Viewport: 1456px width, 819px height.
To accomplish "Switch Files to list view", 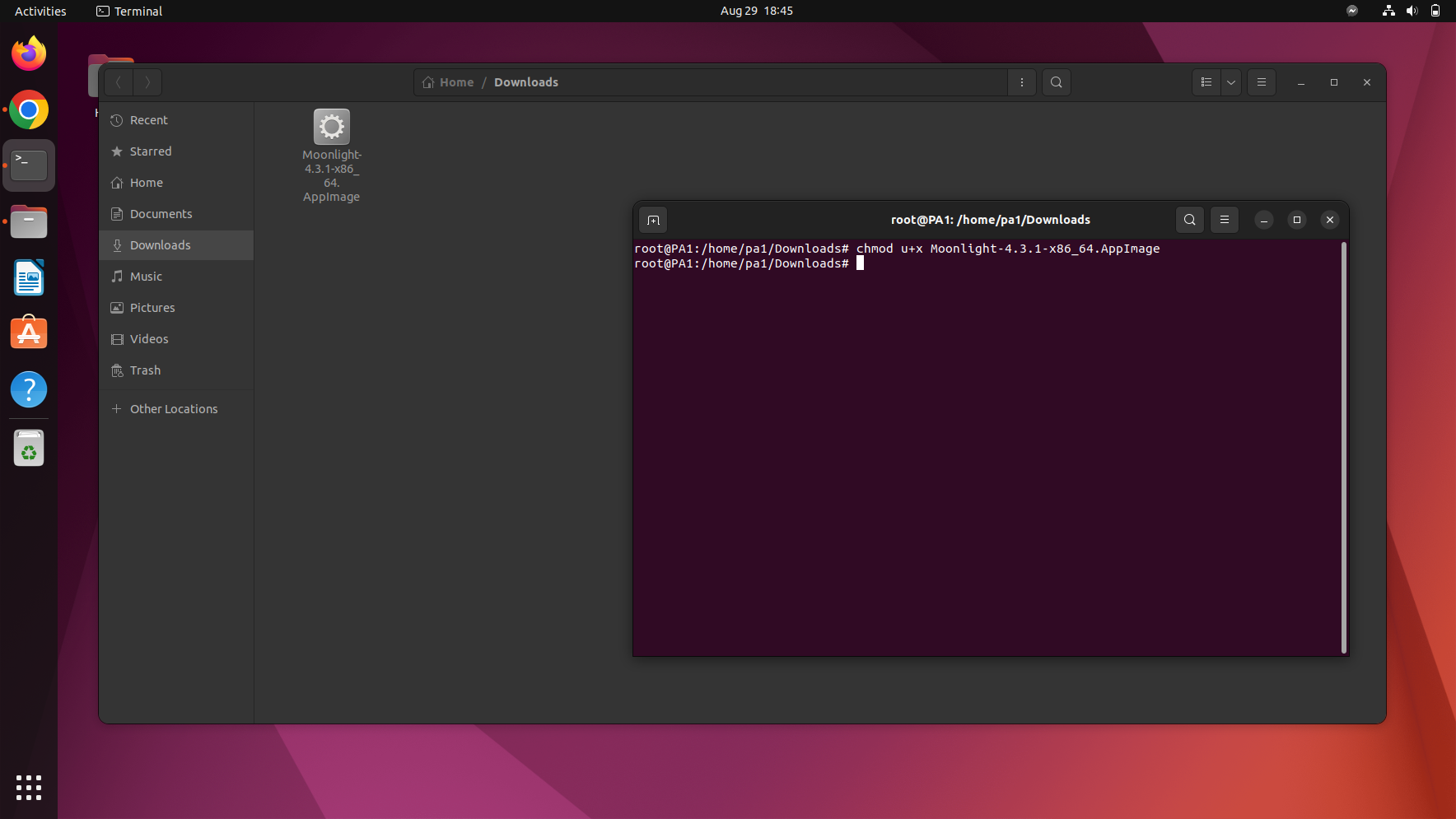I will (1206, 82).
